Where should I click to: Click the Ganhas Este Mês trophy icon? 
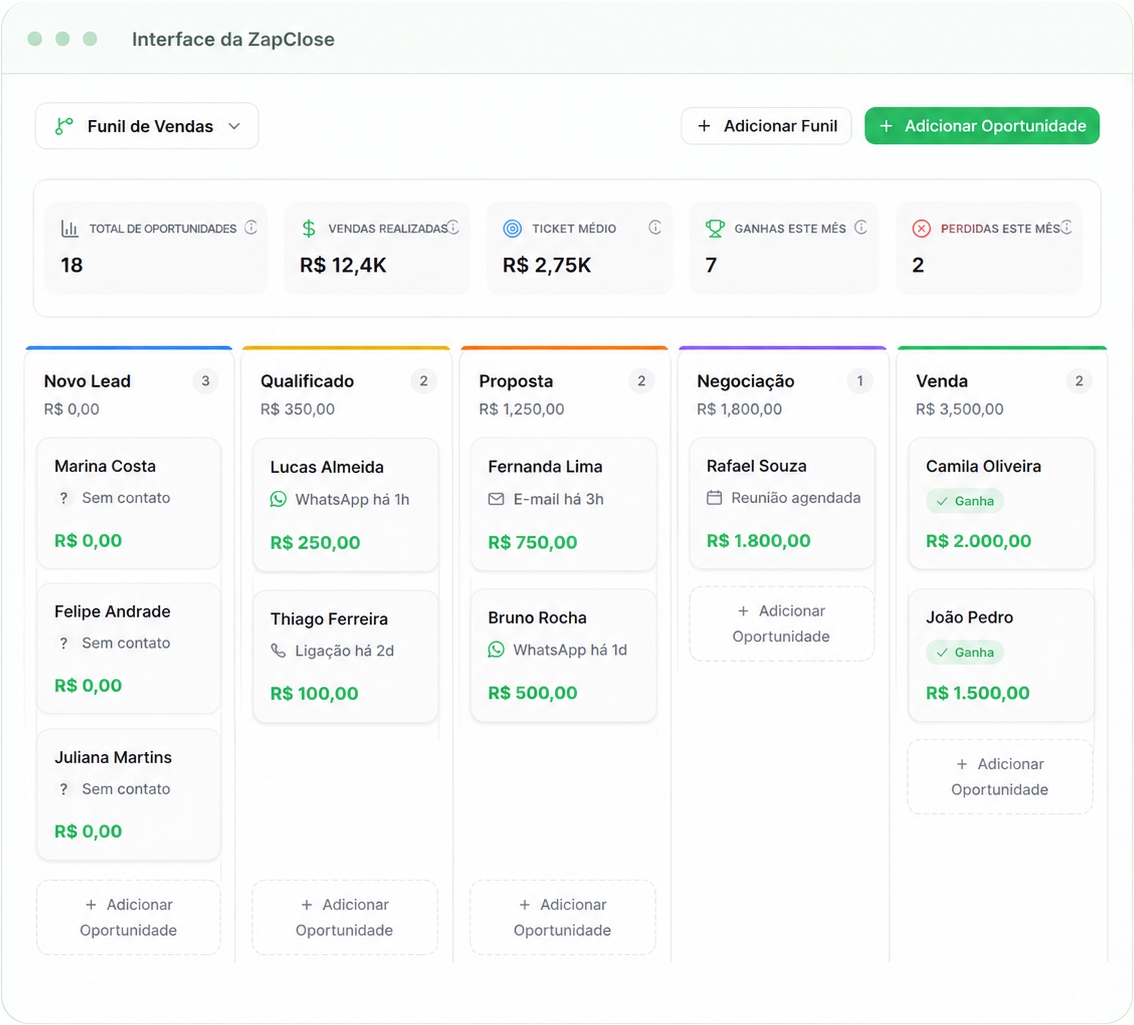715,229
